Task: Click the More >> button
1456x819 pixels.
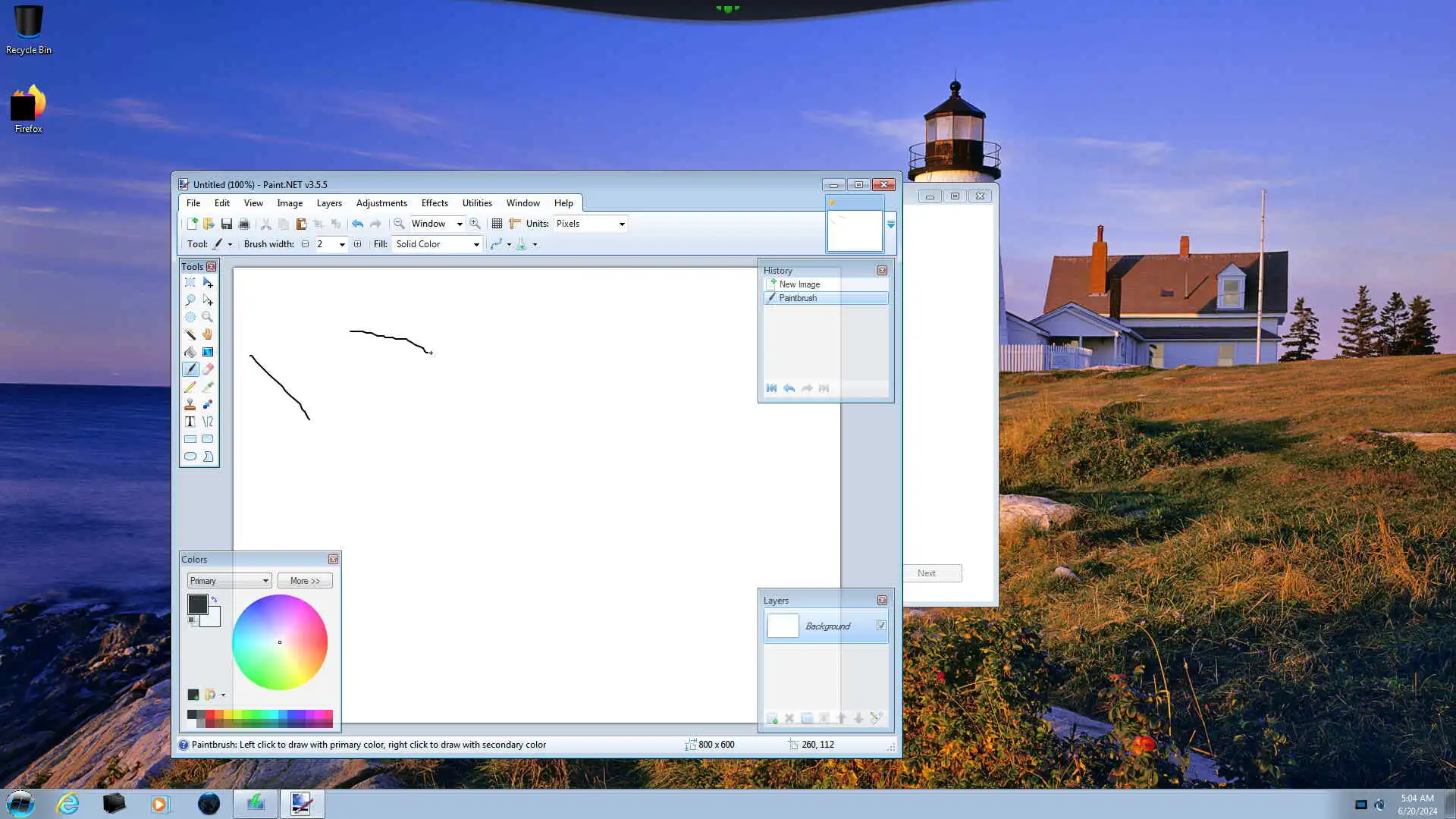Action: click(305, 581)
